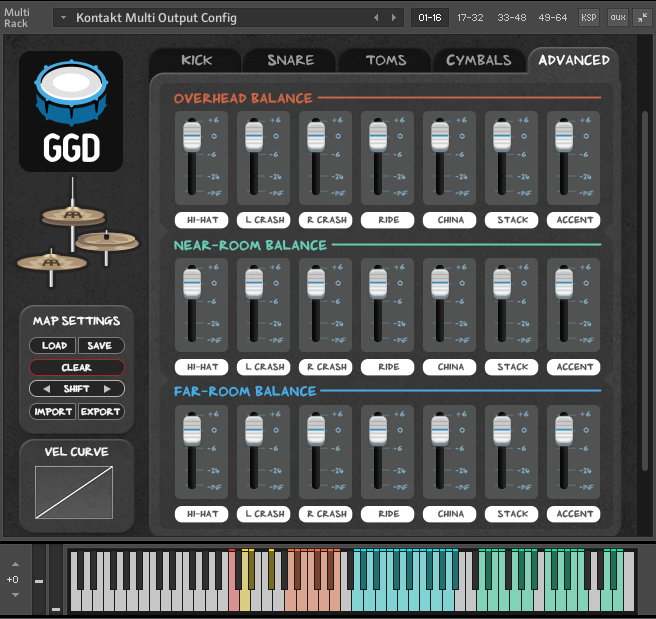Shift the map left with the arrow
Viewport: 656px width, 619px height.
[x=36, y=389]
